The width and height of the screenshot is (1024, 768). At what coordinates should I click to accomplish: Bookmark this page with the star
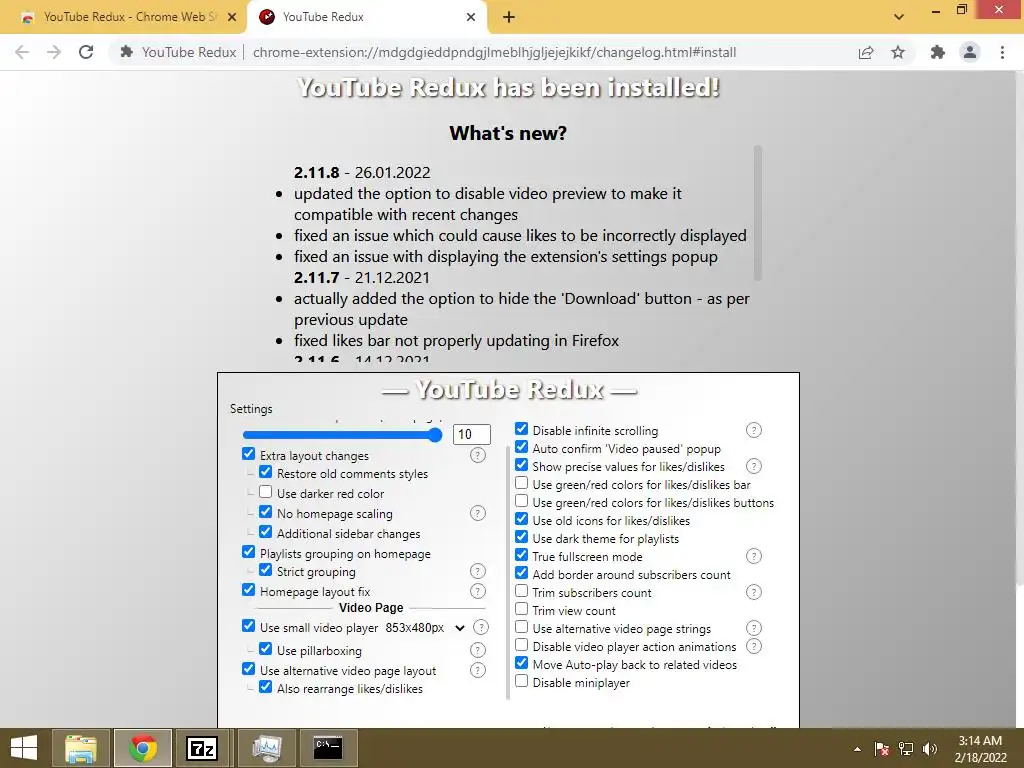tap(898, 52)
